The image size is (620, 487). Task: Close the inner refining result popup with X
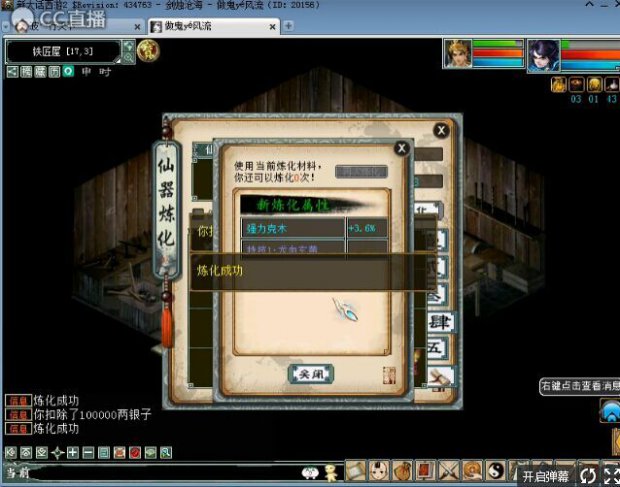tap(401, 148)
